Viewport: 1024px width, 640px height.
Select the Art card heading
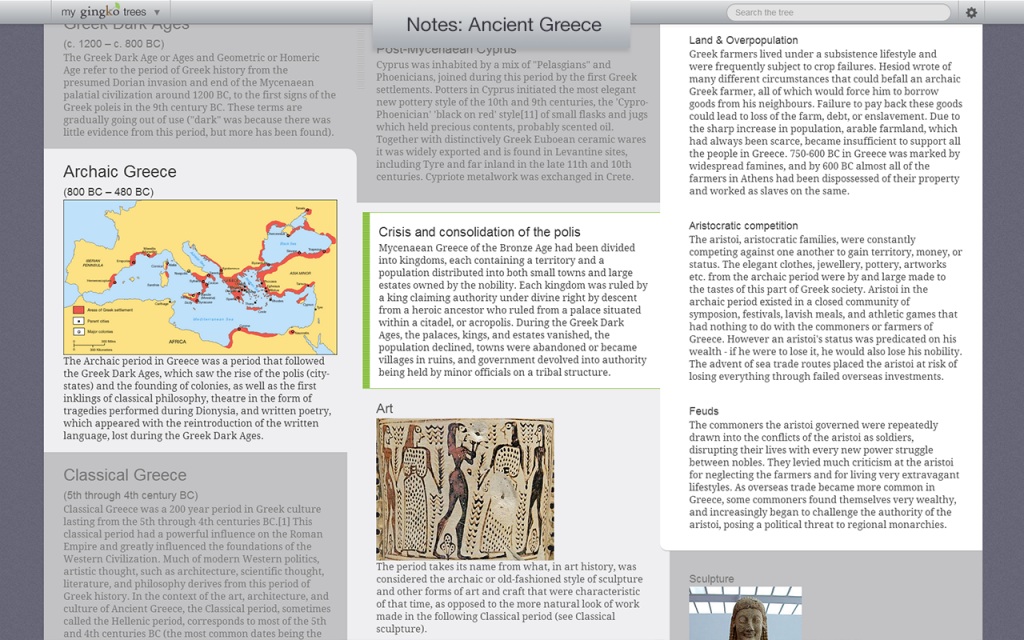385,408
